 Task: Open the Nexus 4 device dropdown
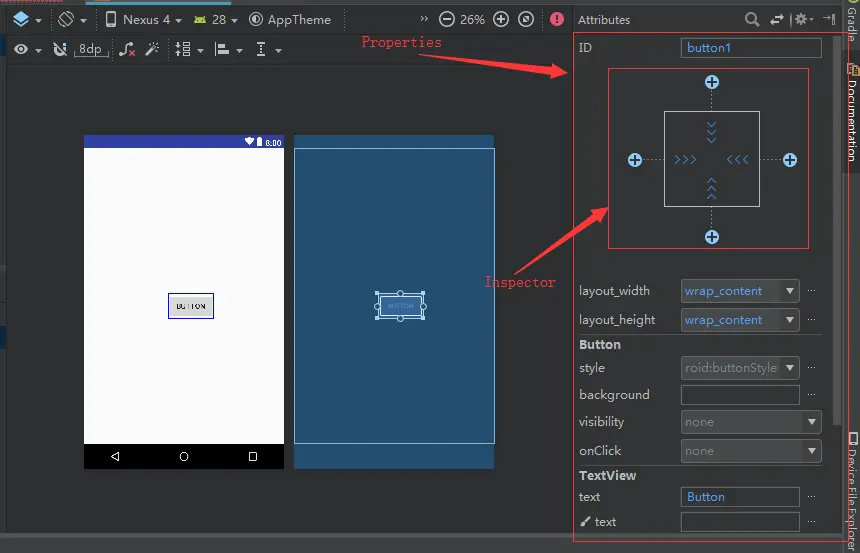[x=143, y=20]
